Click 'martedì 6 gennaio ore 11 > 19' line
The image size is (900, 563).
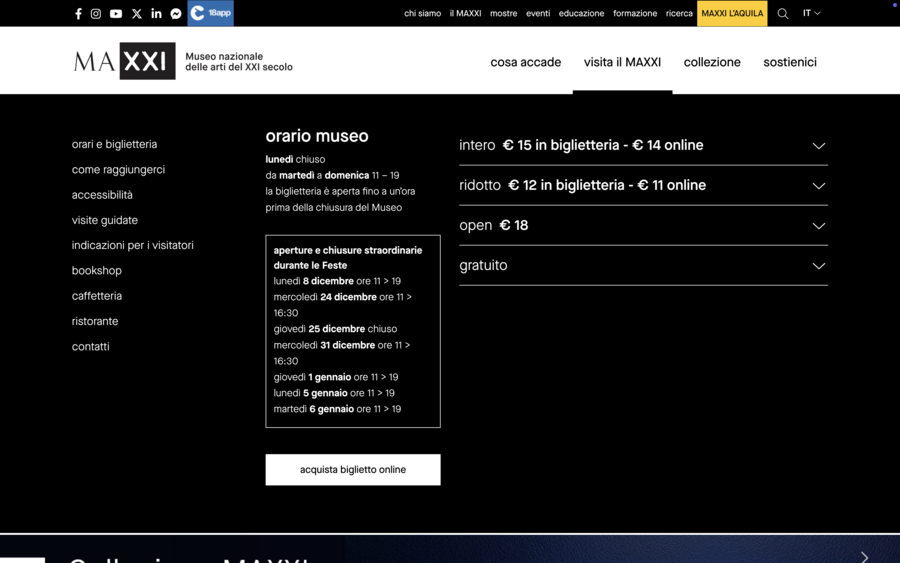pos(337,409)
